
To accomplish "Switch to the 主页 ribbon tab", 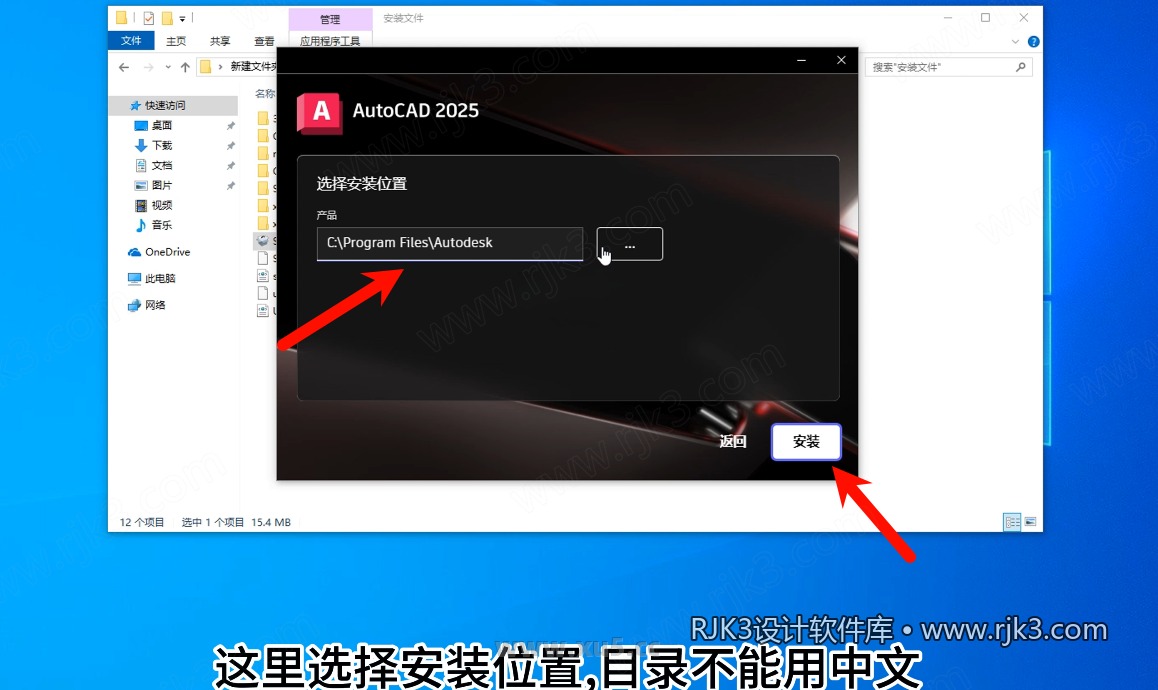I will 176,41.
